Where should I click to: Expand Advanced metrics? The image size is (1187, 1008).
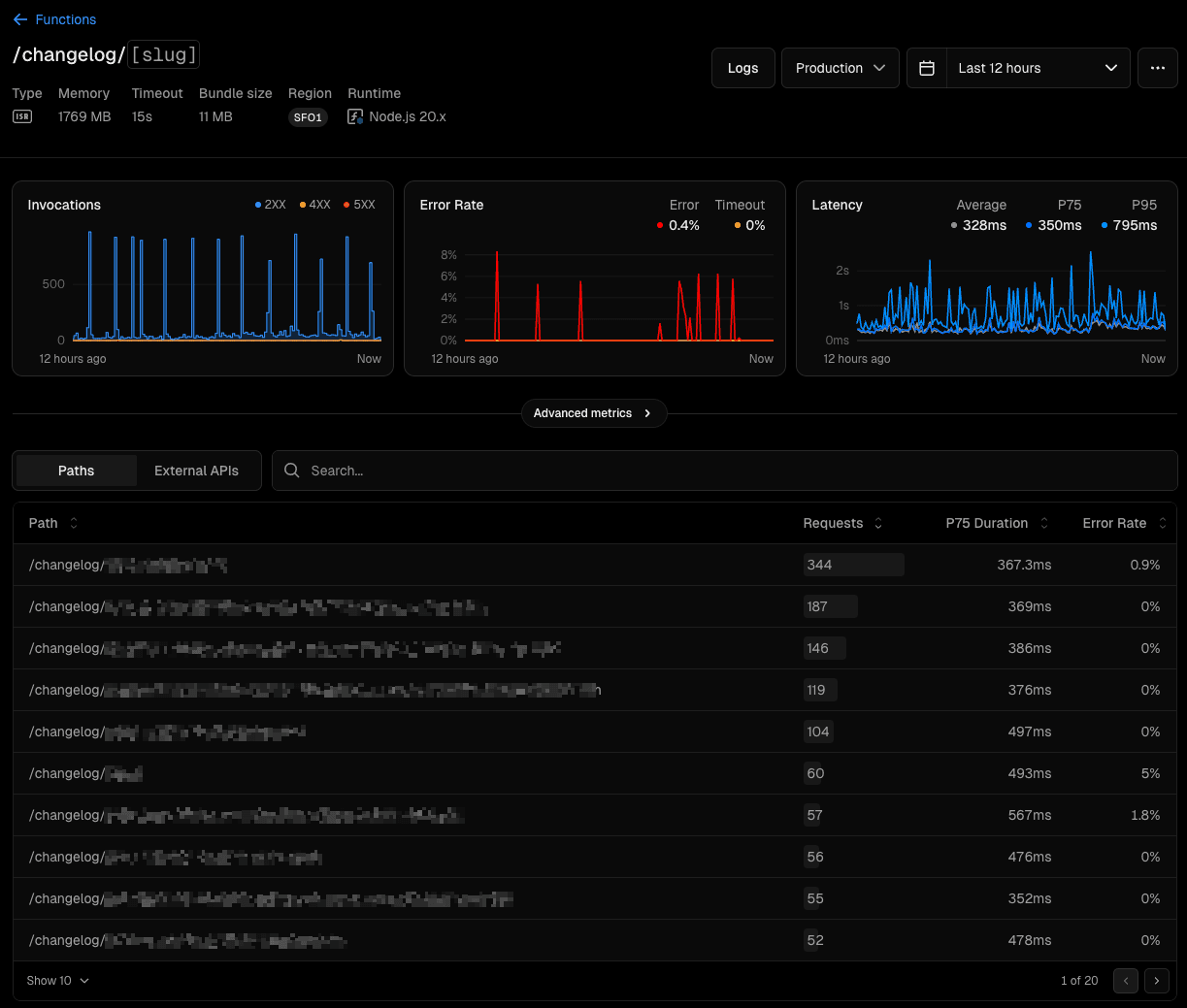pyautogui.click(x=594, y=413)
